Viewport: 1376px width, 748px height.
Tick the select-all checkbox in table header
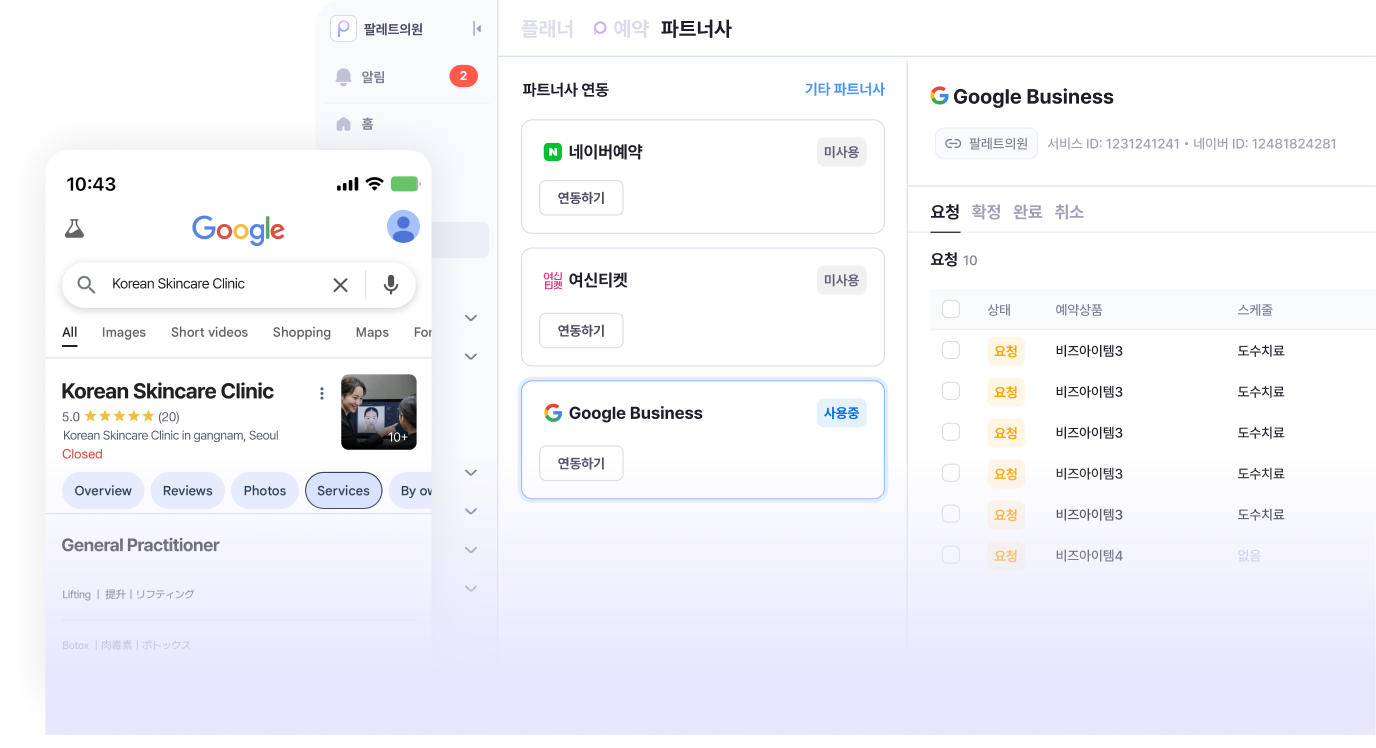pos(951,309)
